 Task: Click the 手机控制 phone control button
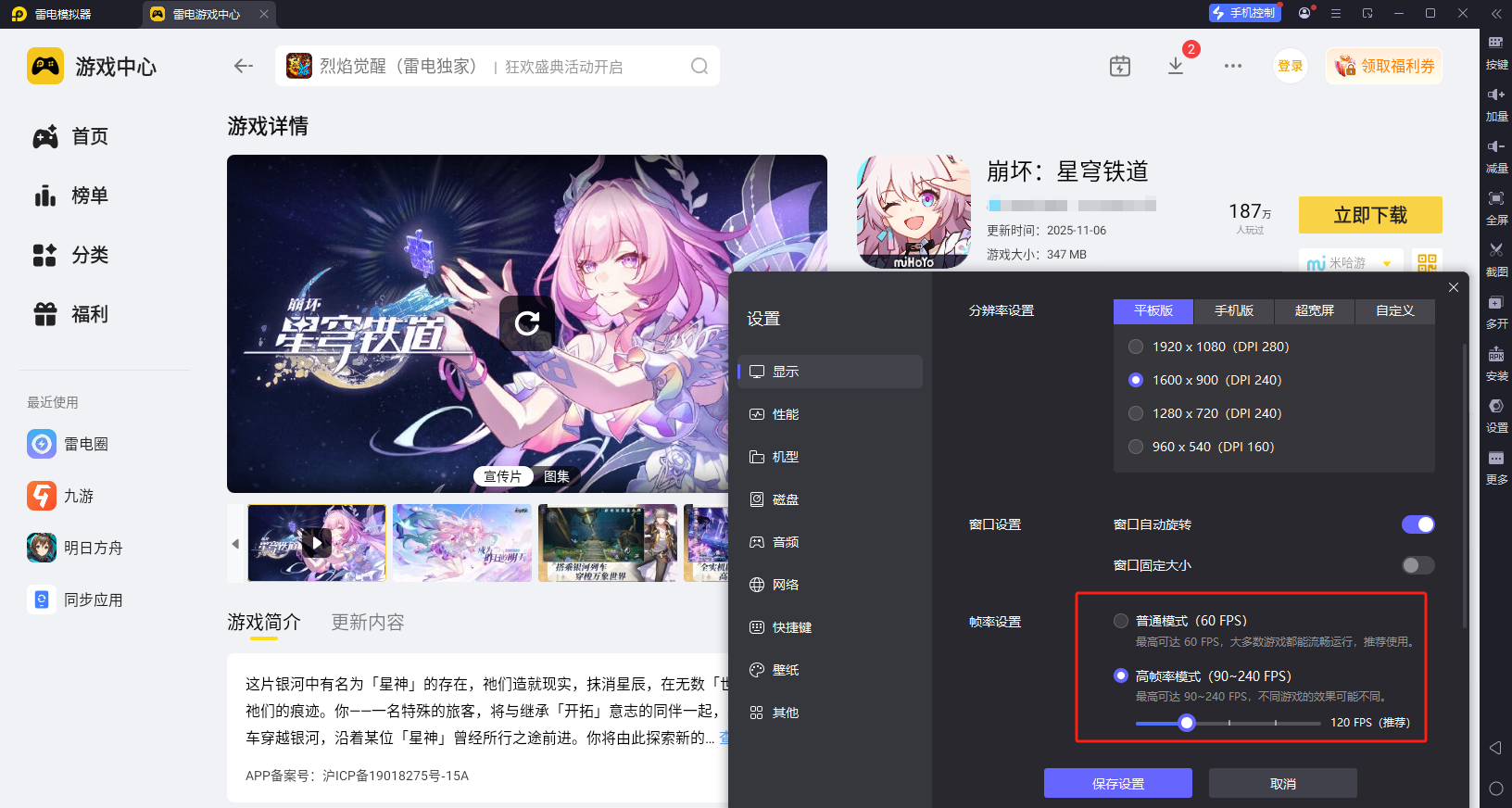pos(1245,13)
